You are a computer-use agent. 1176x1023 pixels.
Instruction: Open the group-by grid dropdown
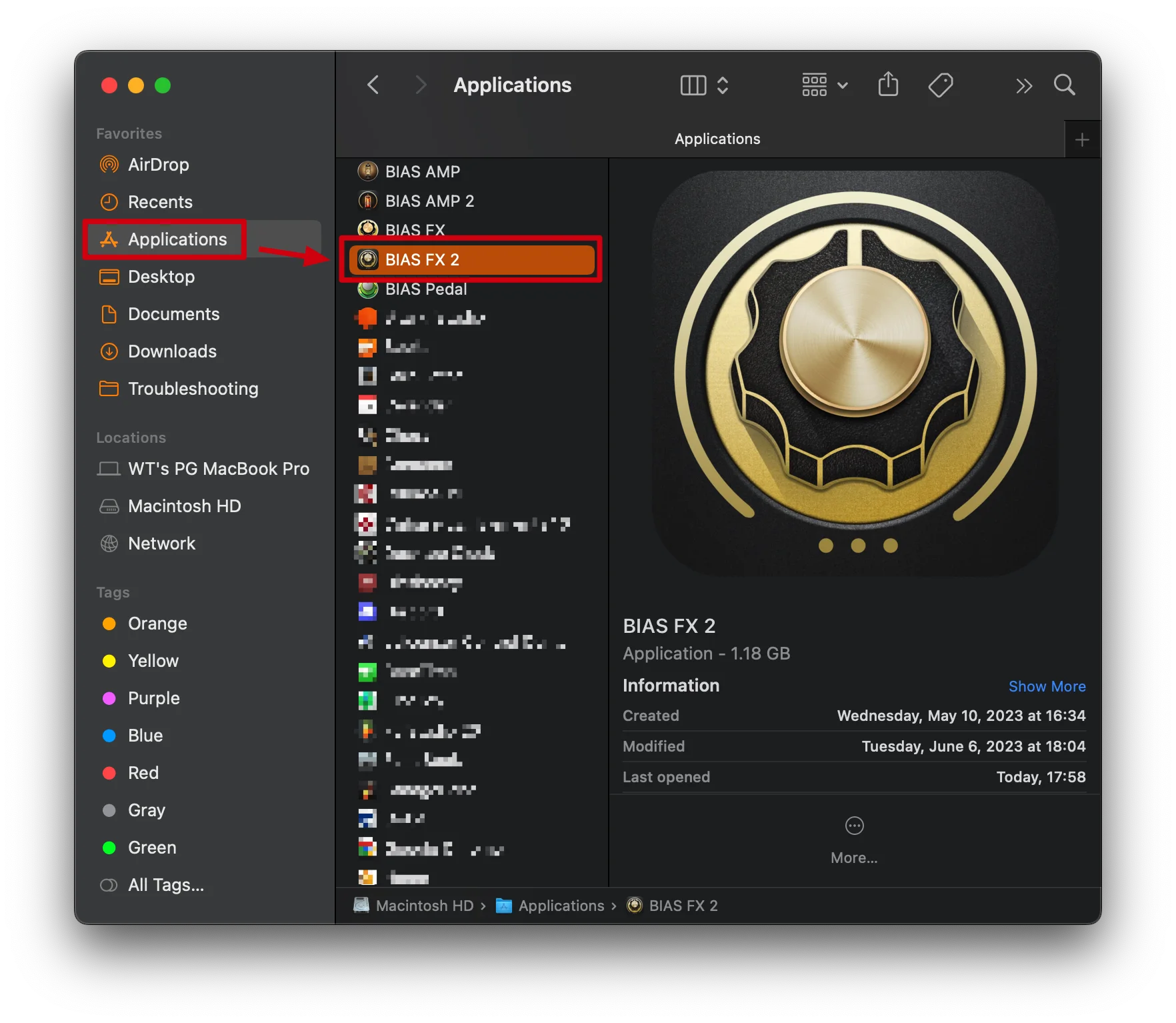[x=824, y=85]
